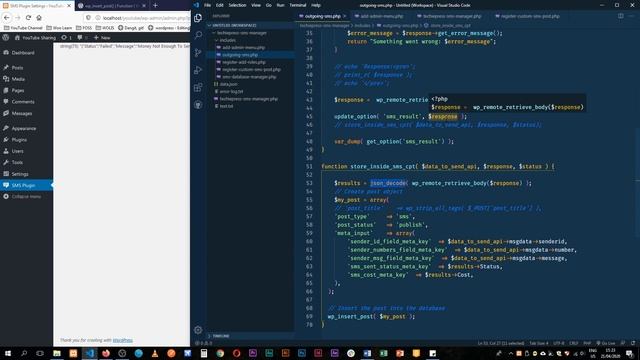
Task: Open Word from the taskbar
Action: 367,353
